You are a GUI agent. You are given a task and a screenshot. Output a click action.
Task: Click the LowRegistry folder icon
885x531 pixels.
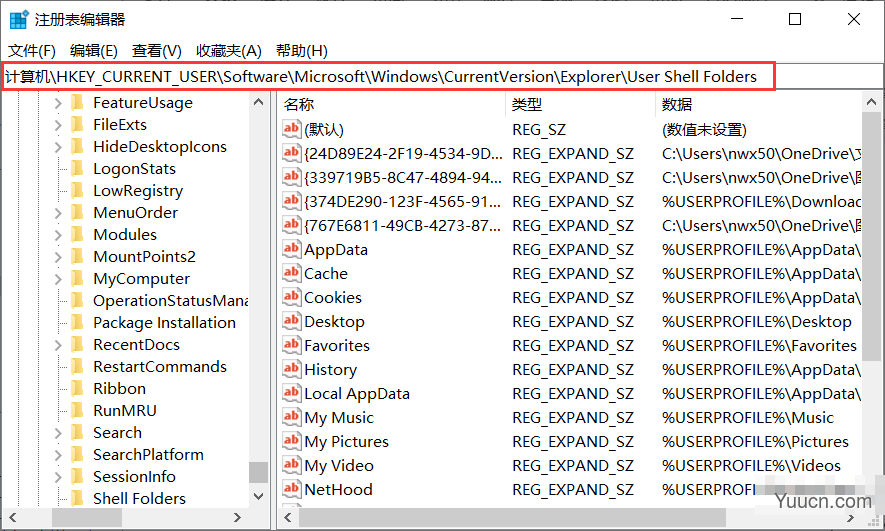[x=78, y=191]
